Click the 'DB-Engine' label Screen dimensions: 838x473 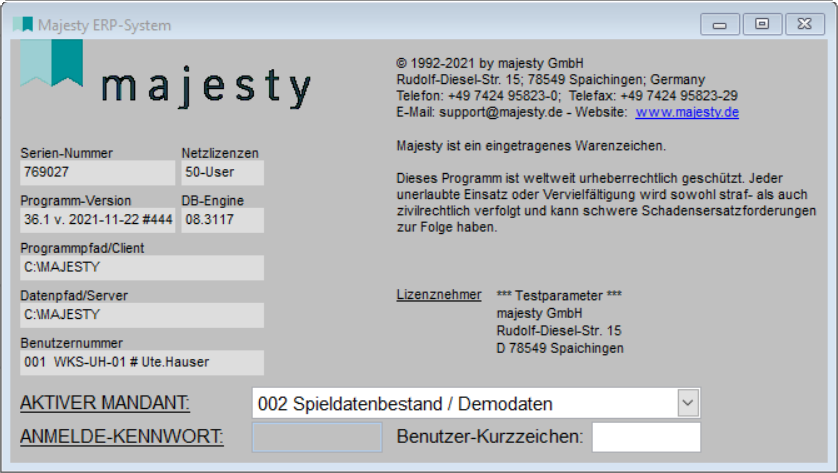pos(213,201)
